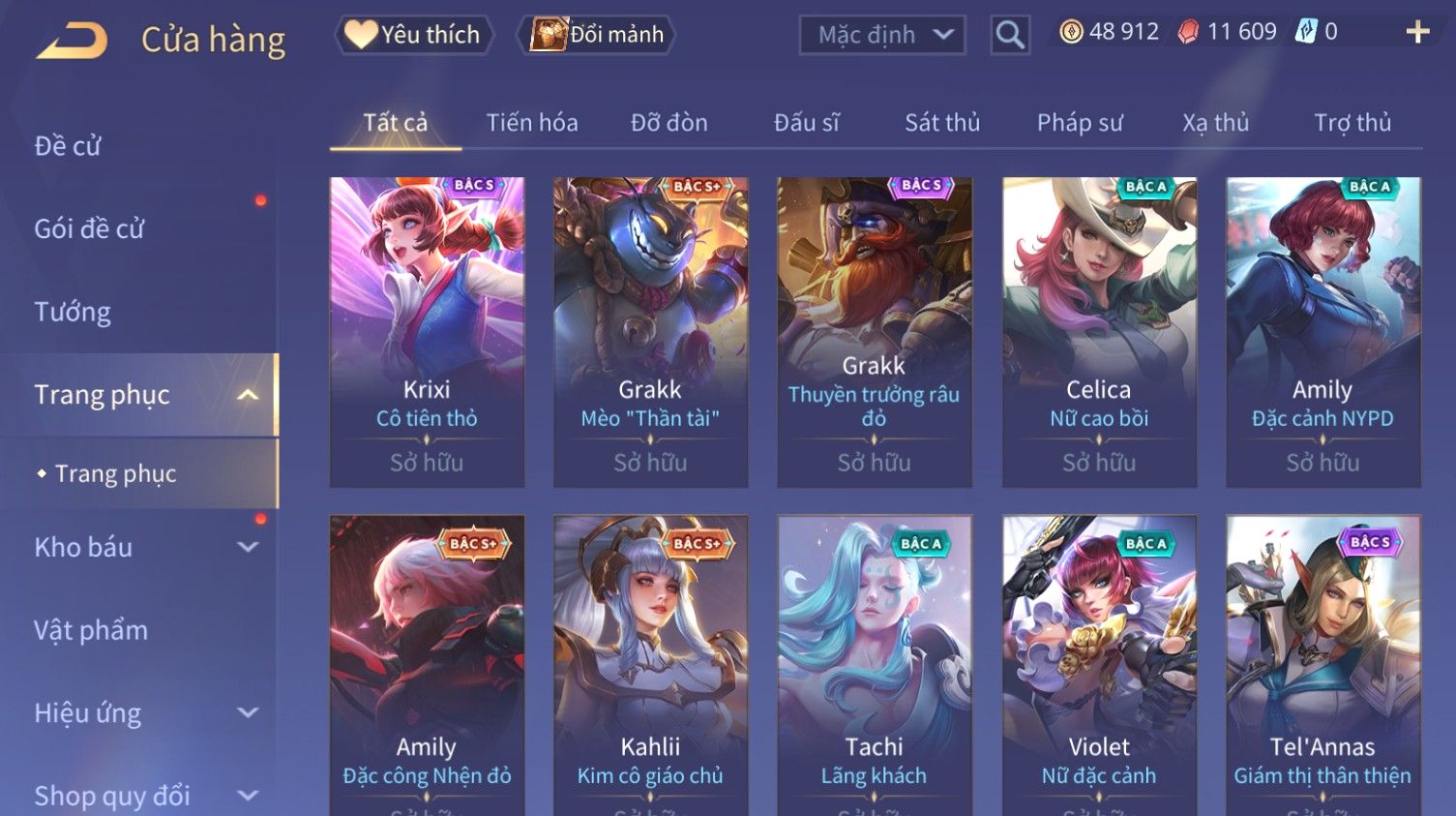The width and height of the screenshot is (1456, 816).
Task: Open the Mặc định sort dropdown
Action: click(882, 35)
